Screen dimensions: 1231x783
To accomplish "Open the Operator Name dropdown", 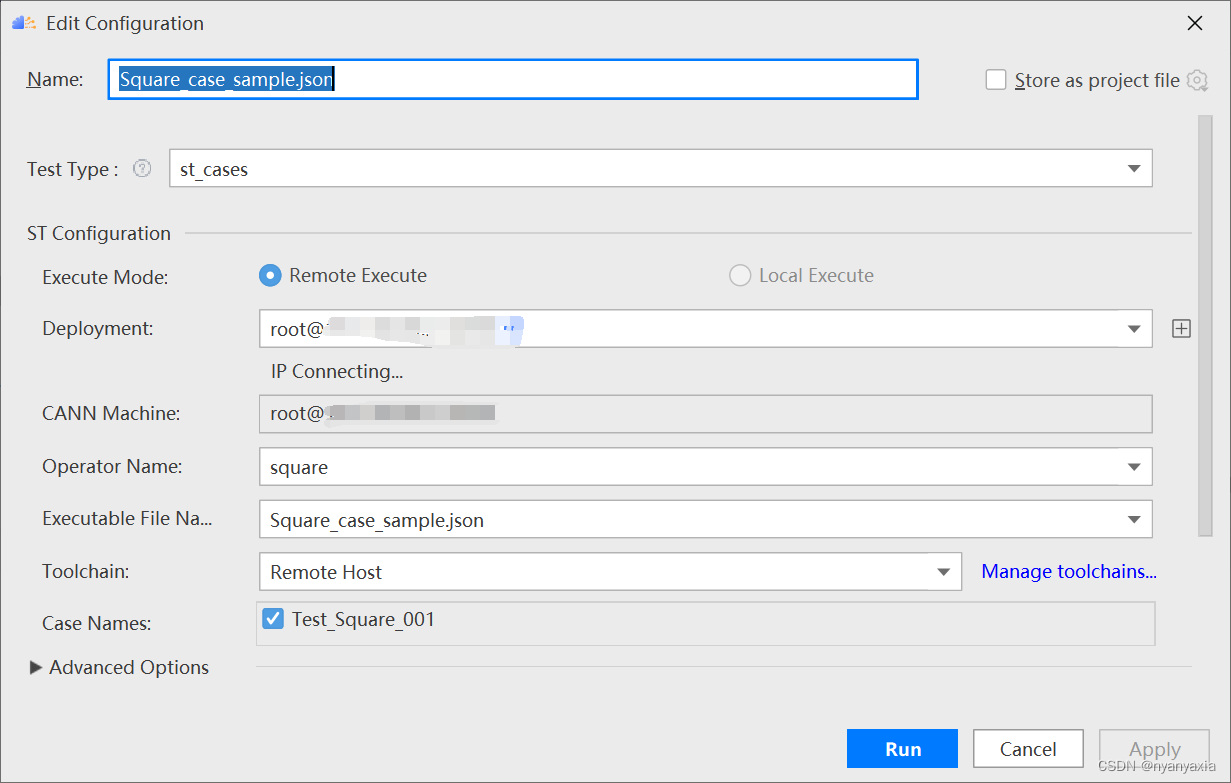I will point(1134,466).
